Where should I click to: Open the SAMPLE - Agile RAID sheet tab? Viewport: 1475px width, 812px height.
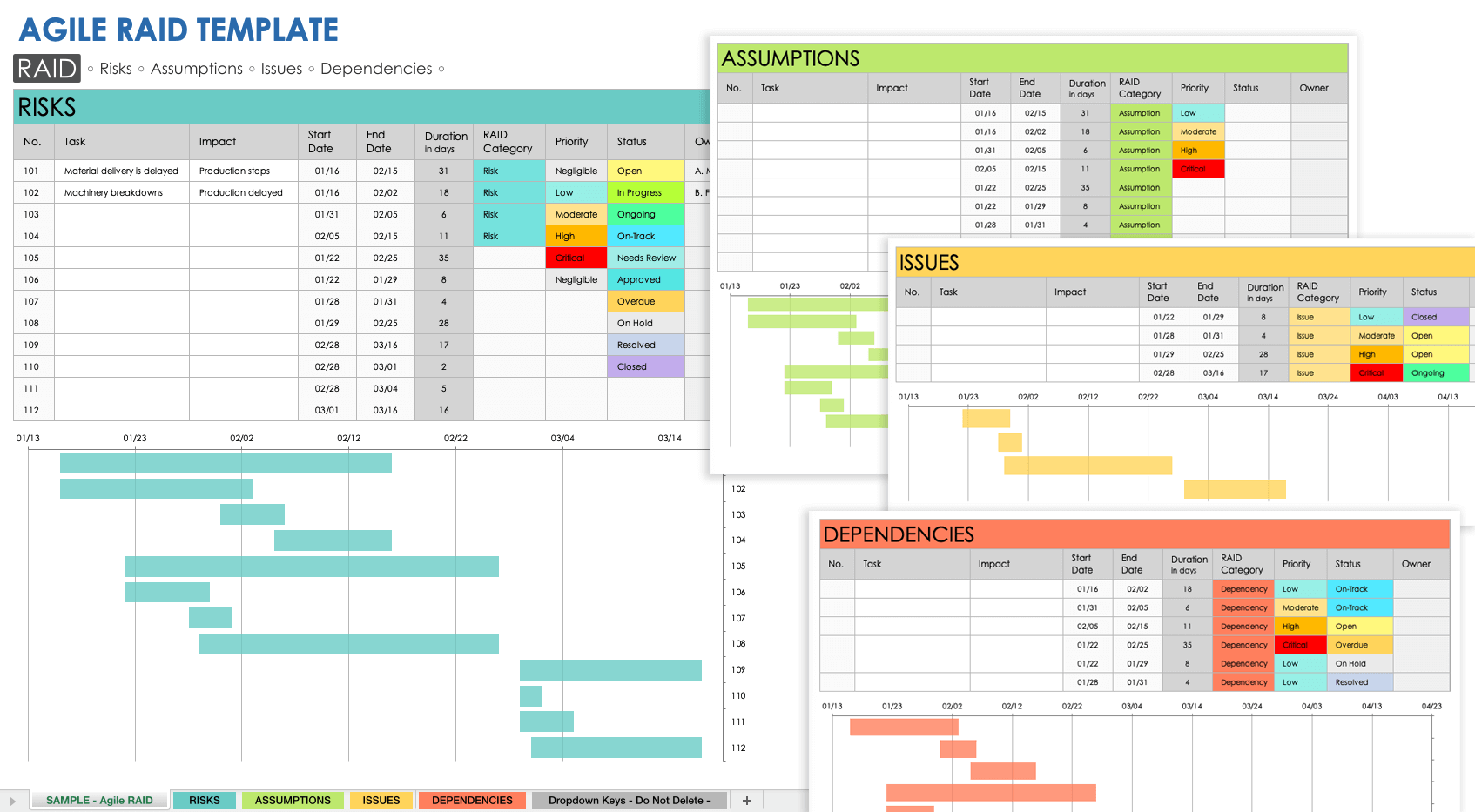[99, 800]
